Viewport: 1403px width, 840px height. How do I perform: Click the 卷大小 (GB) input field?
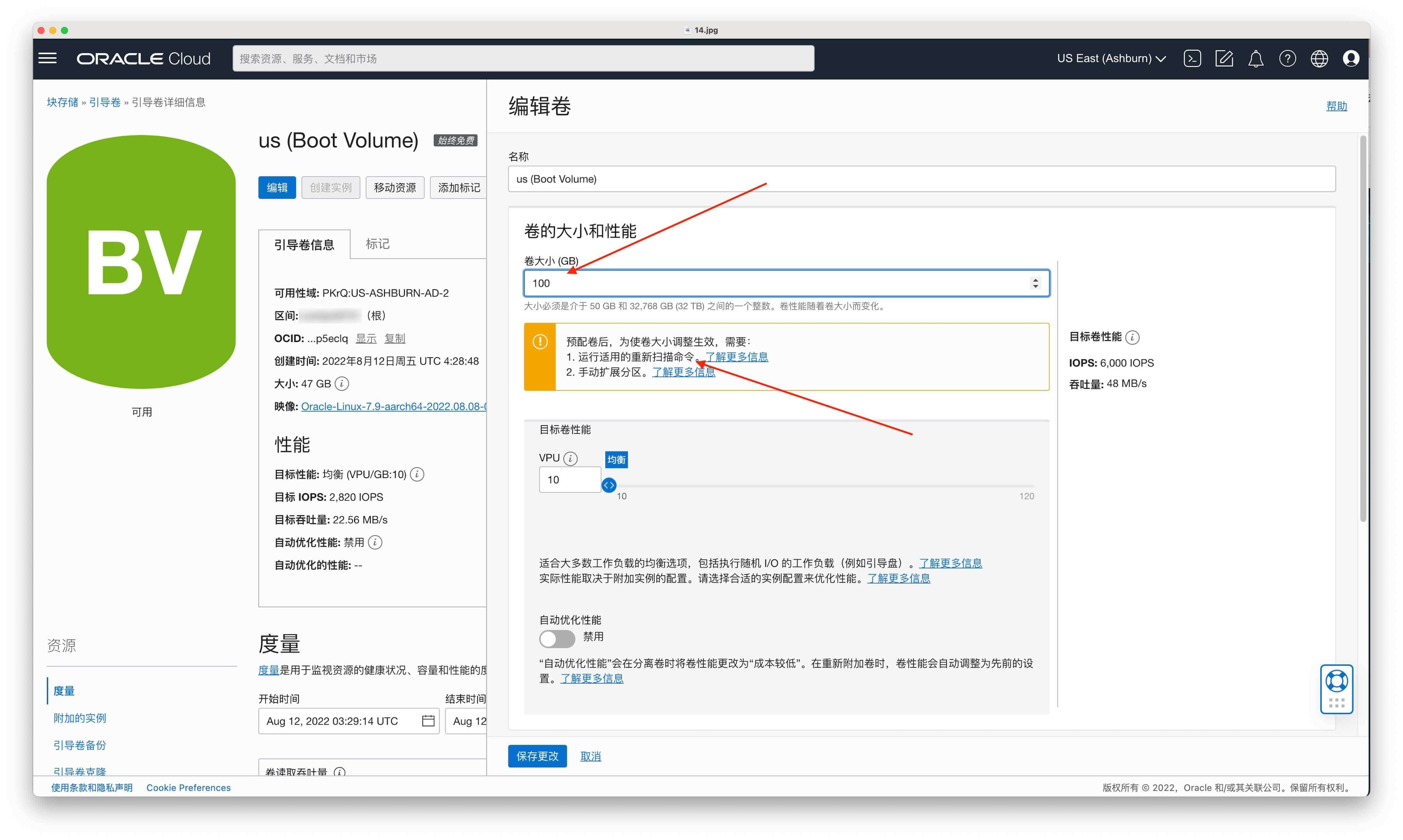(x=786, y=283)
